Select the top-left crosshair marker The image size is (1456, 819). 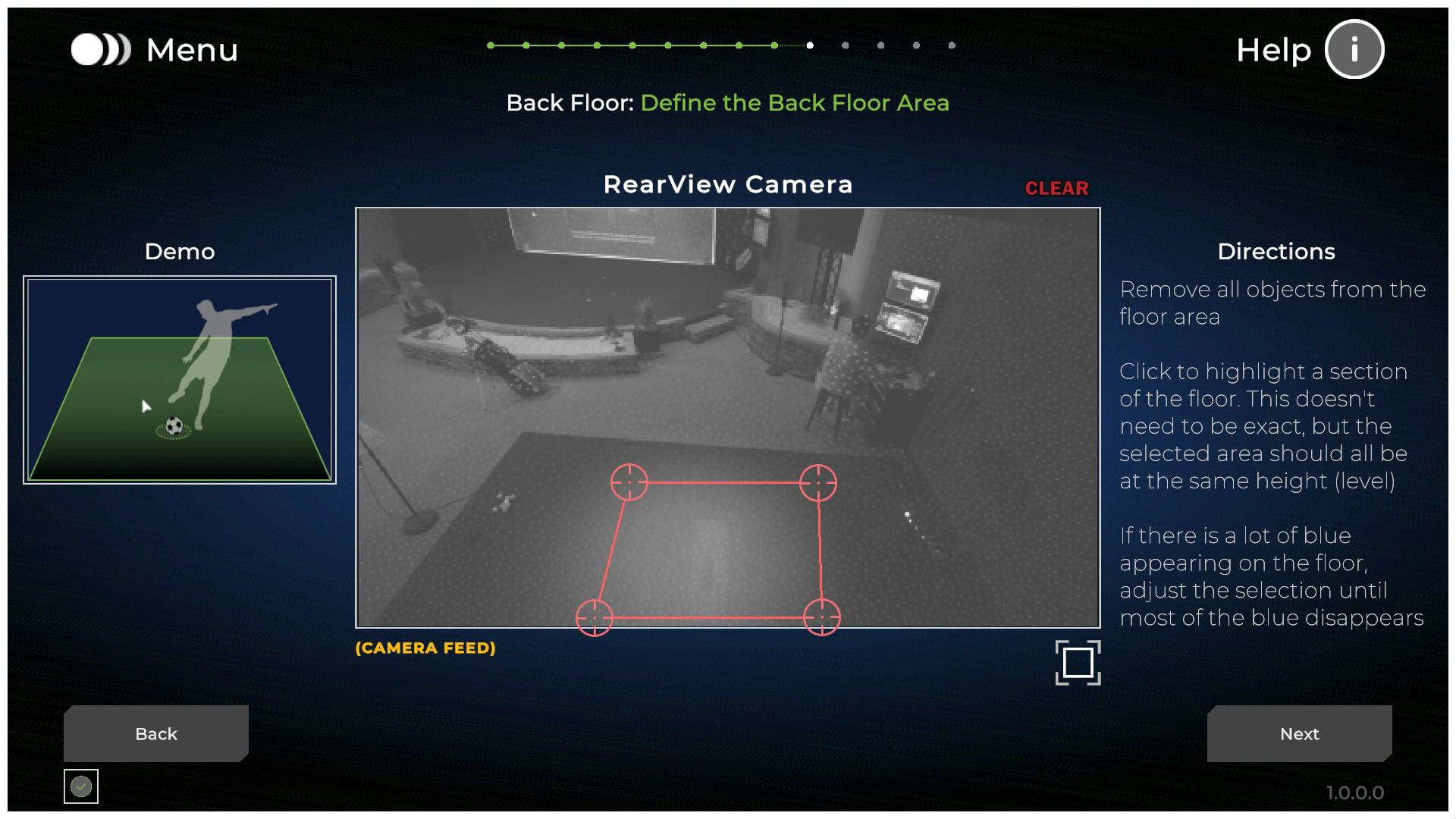pos(629,482)
